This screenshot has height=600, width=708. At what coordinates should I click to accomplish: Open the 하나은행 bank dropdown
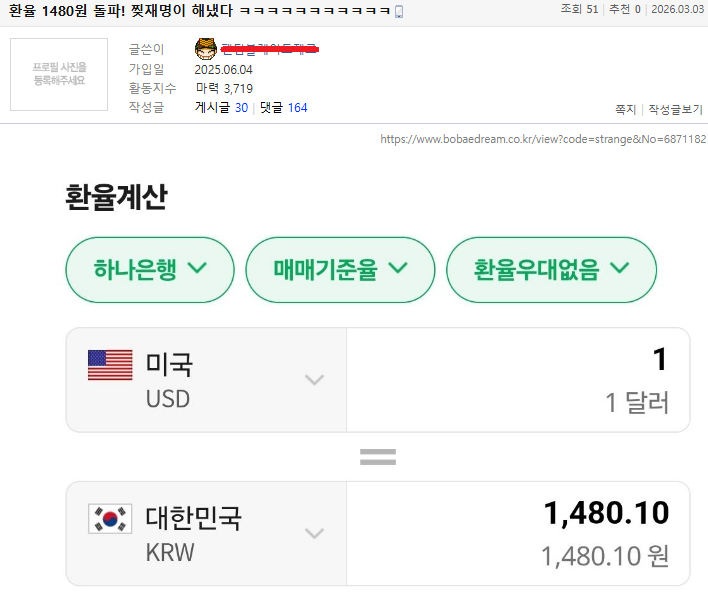pyautogui.click(x=150, y=268)
